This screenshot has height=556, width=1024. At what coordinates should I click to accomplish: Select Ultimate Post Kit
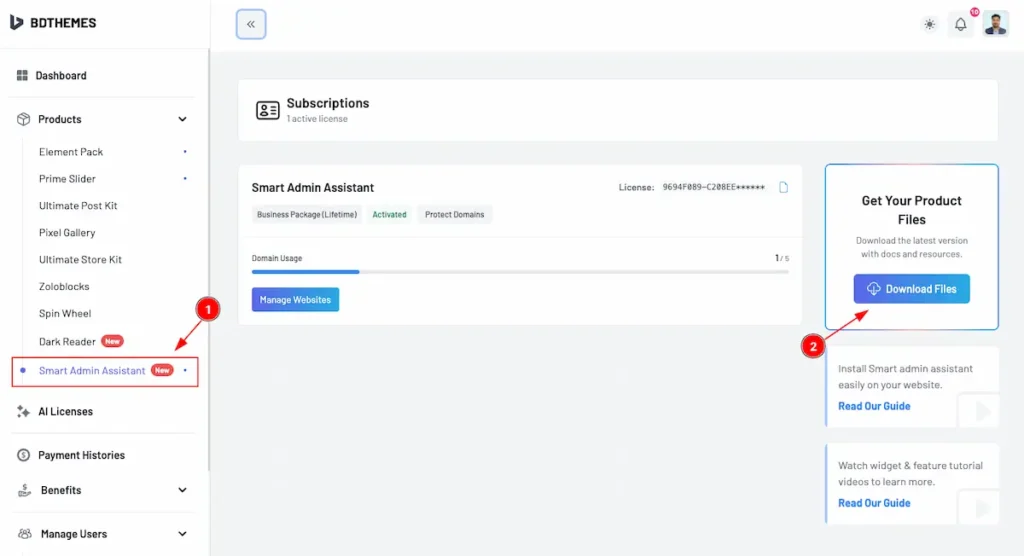tap(78, 205)
